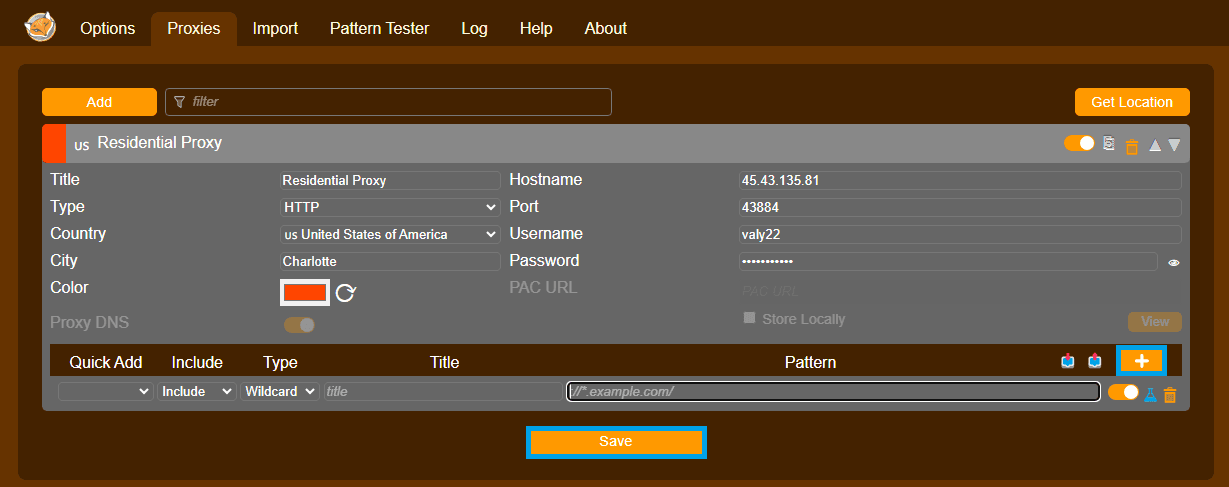Viewport: 1229px width, 487px height.
Task: Toggle the pattern row enabled switch
Action: (x=1123, y=392)
